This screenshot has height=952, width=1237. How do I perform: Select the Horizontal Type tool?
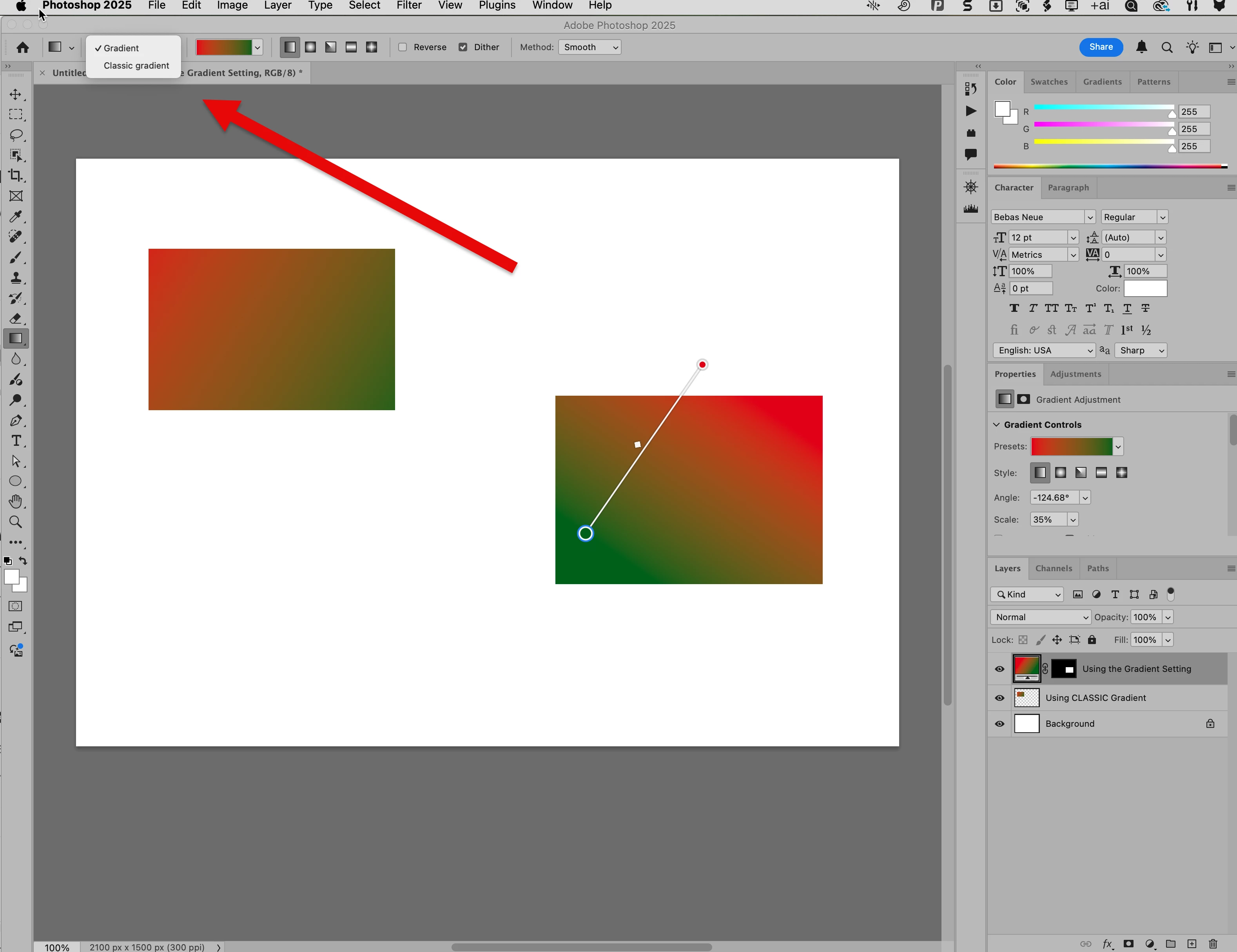[15, 441]
